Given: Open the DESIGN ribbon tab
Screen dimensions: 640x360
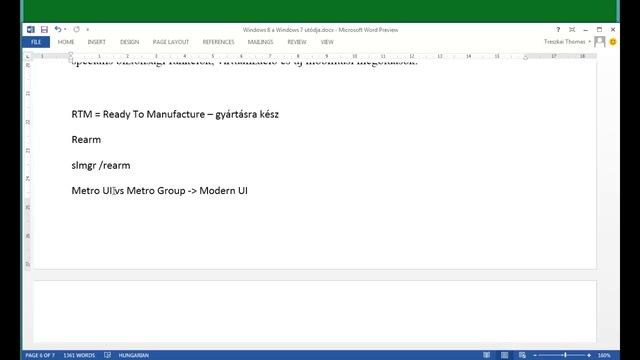Looking at the screenshot, I should point(129,42).
